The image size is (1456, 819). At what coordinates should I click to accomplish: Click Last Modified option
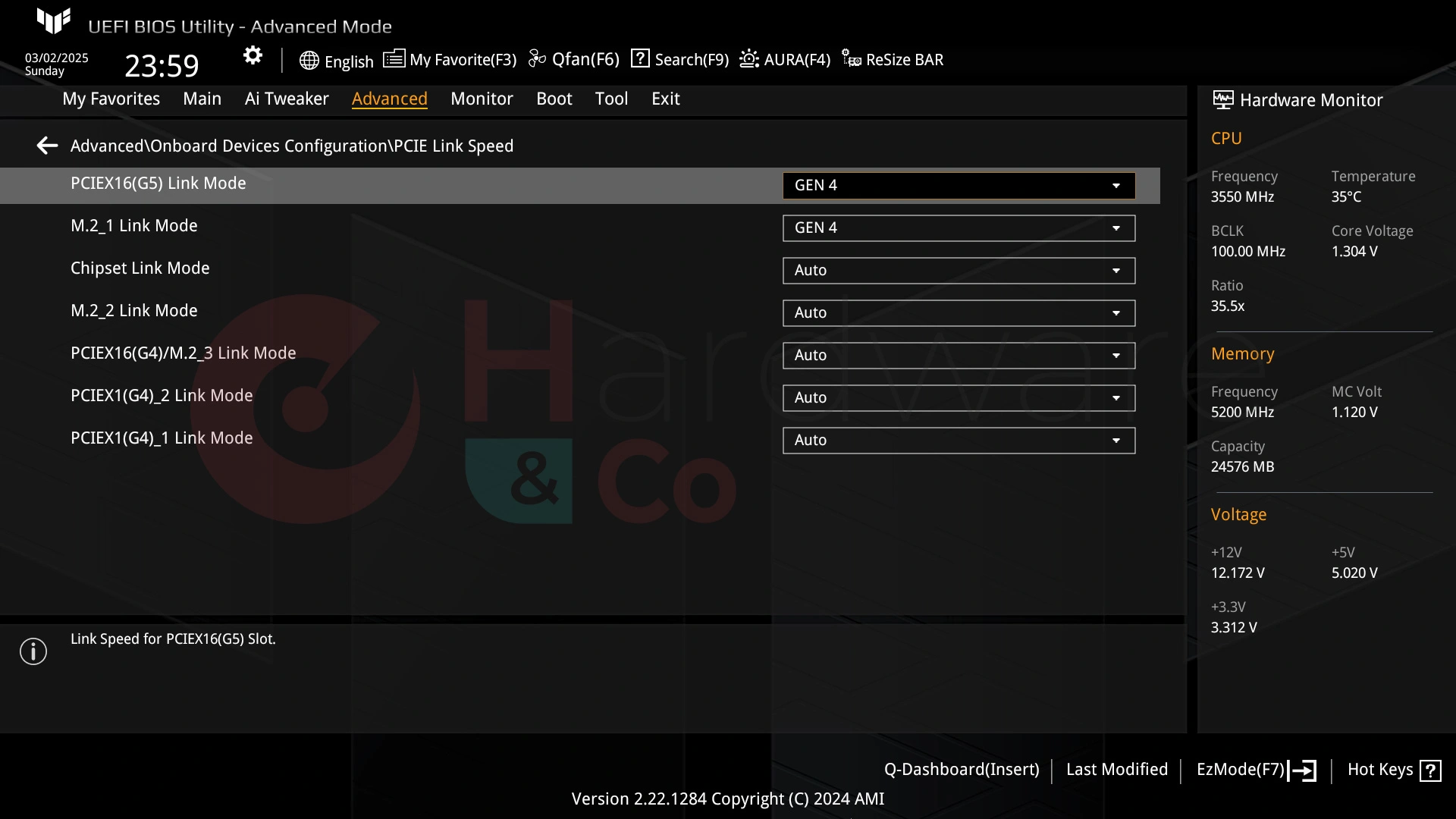coord(1117,769)
